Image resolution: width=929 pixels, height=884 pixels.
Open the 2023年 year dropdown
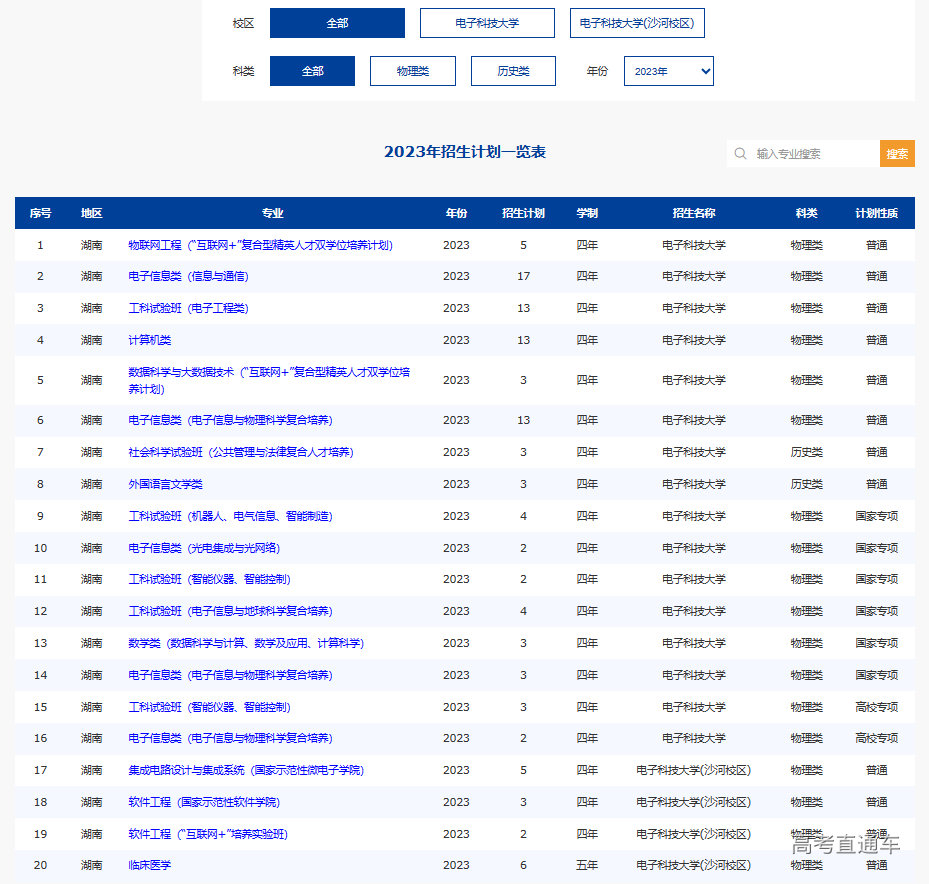(668, 71)
